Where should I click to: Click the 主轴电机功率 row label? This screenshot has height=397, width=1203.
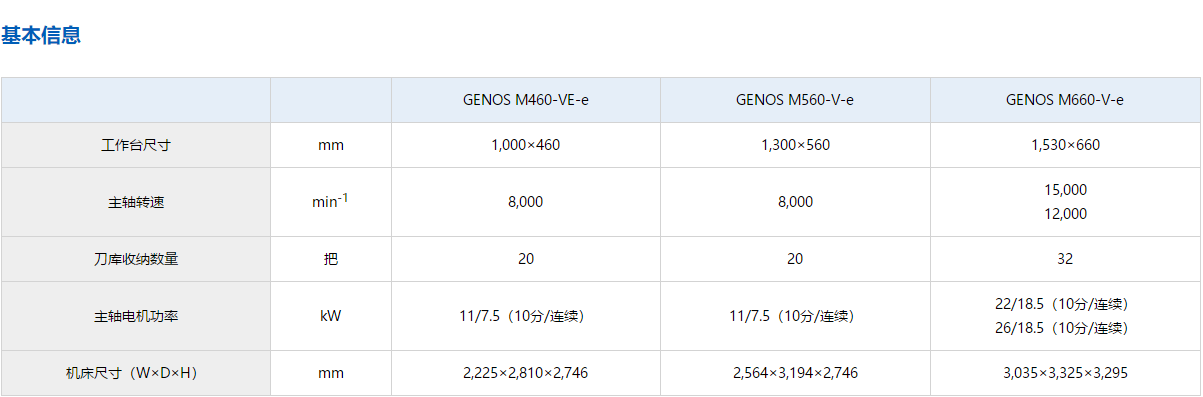click(x=136, y=316)
